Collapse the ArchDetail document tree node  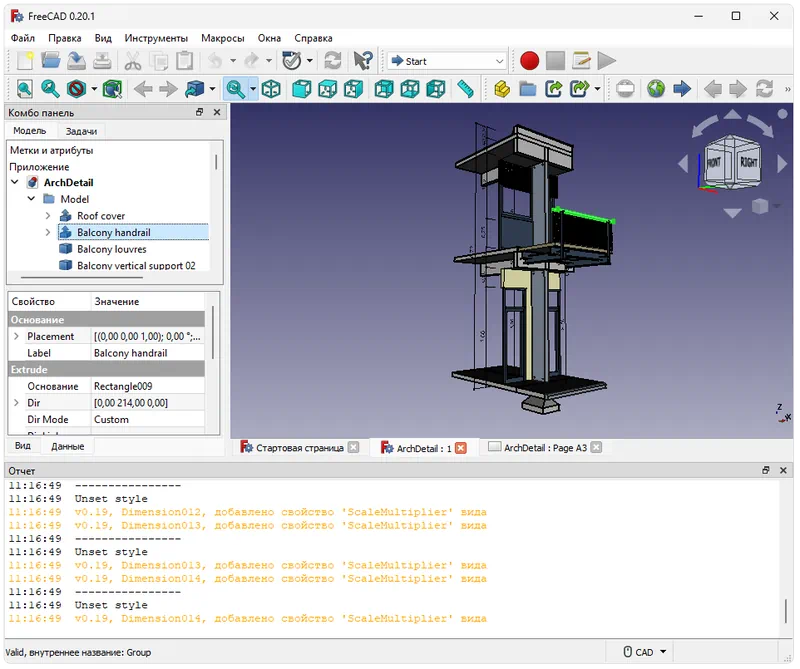[x=15, y=182]
